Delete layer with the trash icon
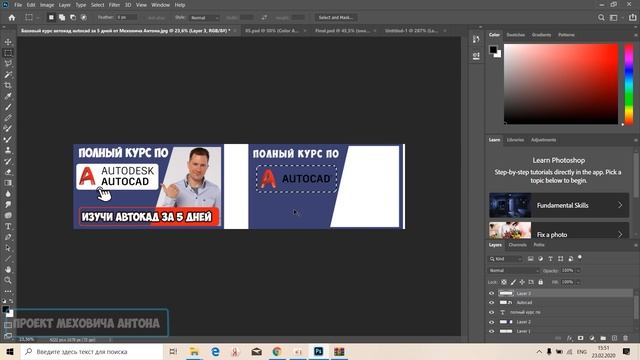Screen dimensions: 640x360 point(625,338)
